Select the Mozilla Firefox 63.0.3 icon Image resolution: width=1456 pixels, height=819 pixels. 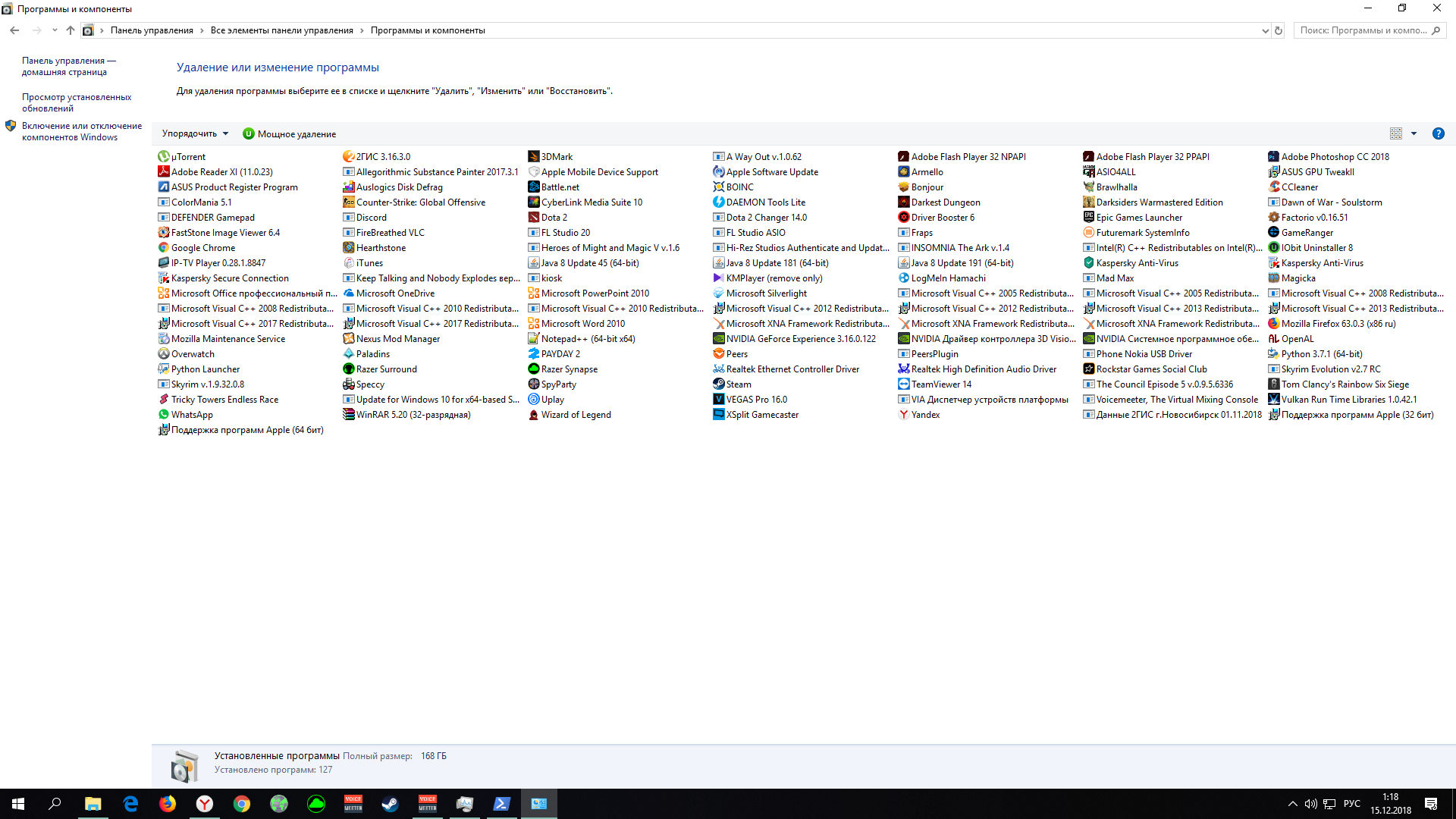tap(1273, 324)
